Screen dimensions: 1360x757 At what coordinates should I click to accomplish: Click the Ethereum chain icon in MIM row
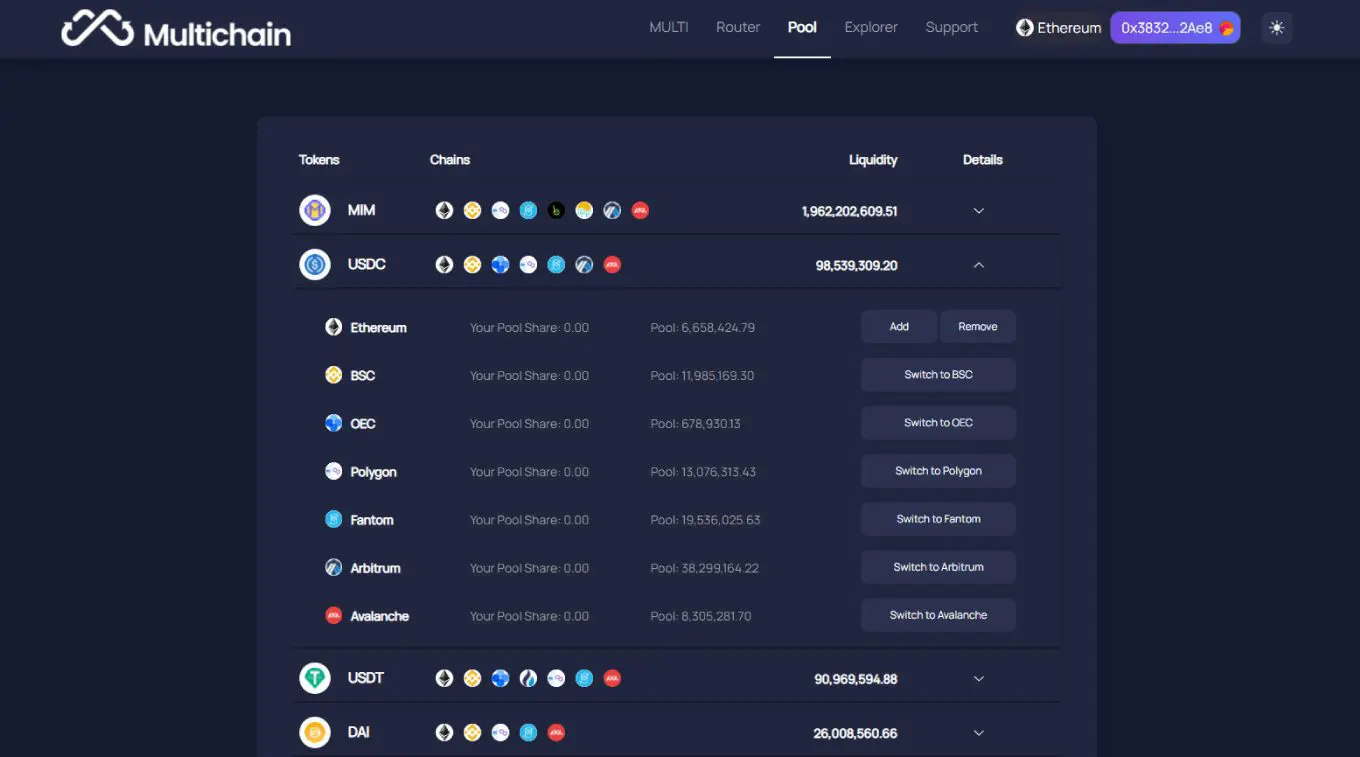point(444,210)
